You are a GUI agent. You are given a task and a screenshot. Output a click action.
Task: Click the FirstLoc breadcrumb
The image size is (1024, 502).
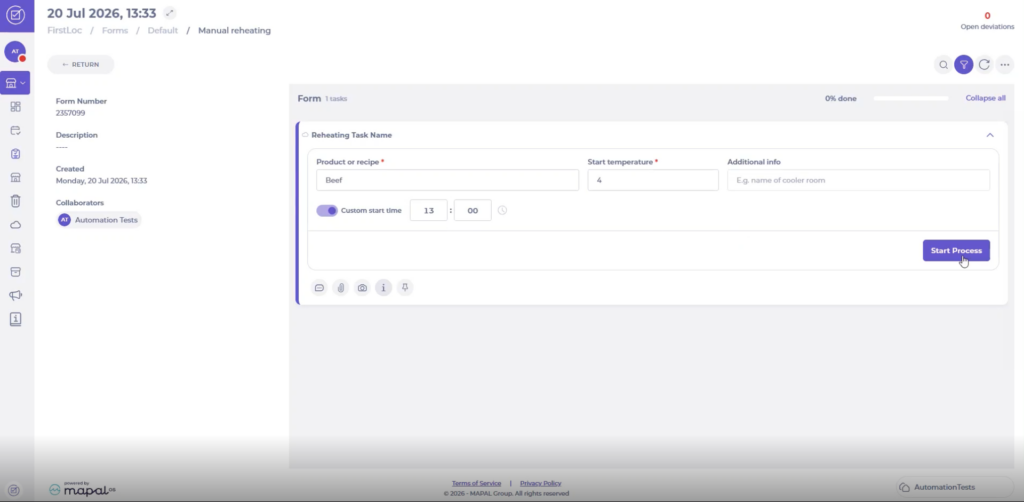point(65,31)
